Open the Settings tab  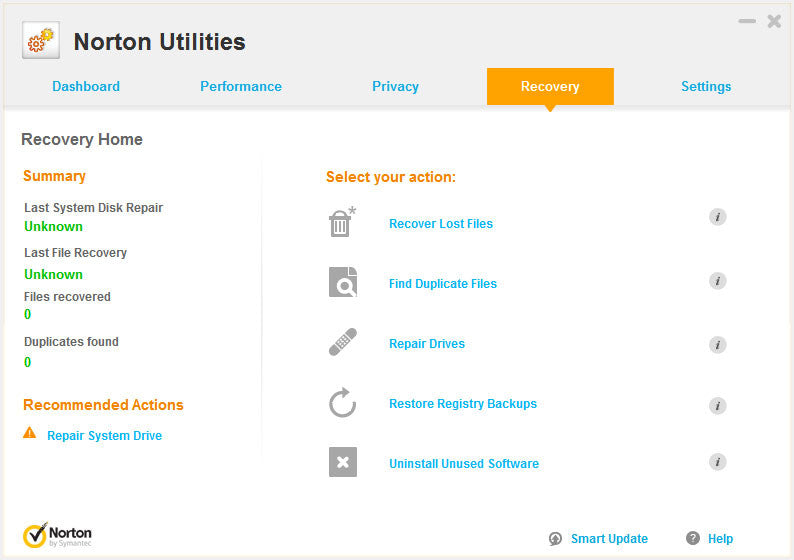click(x=706, y=87)
